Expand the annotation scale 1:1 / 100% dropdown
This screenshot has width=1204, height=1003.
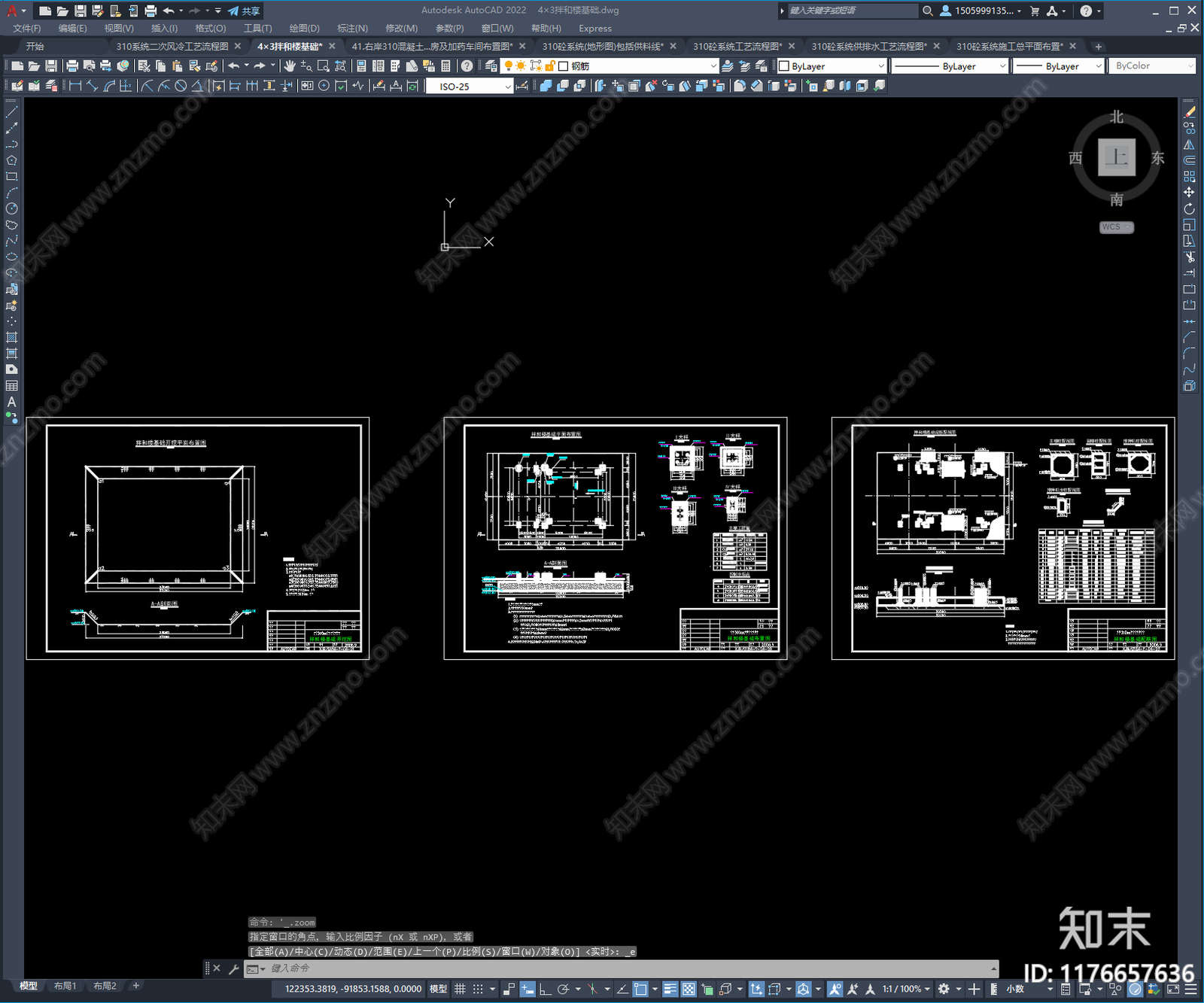pyautogui.click(x=906, y=989)
